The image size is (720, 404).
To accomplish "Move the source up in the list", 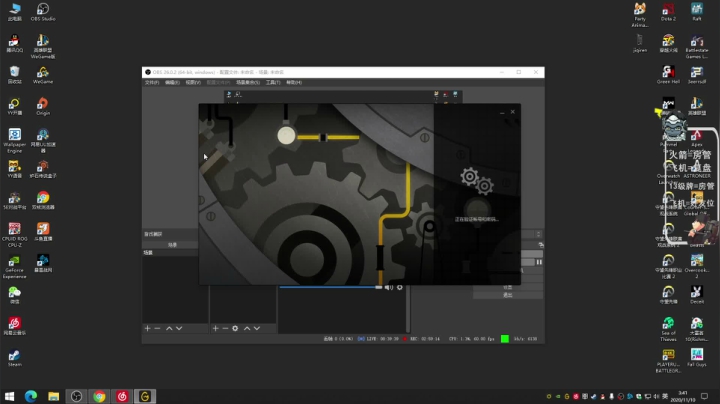I will click(247, 328).
